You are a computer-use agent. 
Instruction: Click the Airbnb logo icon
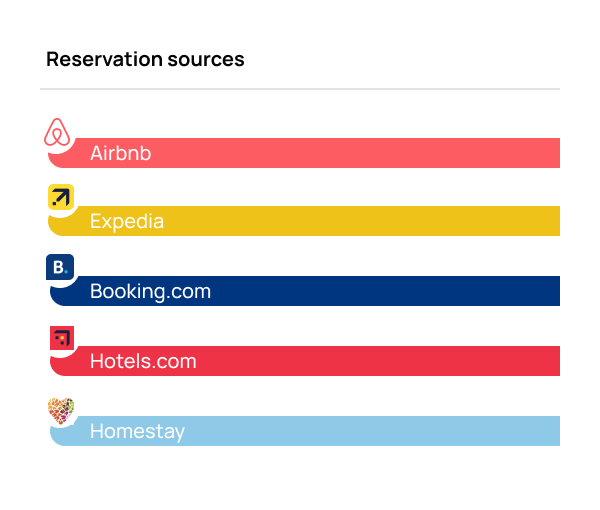[x=57, y=132]
